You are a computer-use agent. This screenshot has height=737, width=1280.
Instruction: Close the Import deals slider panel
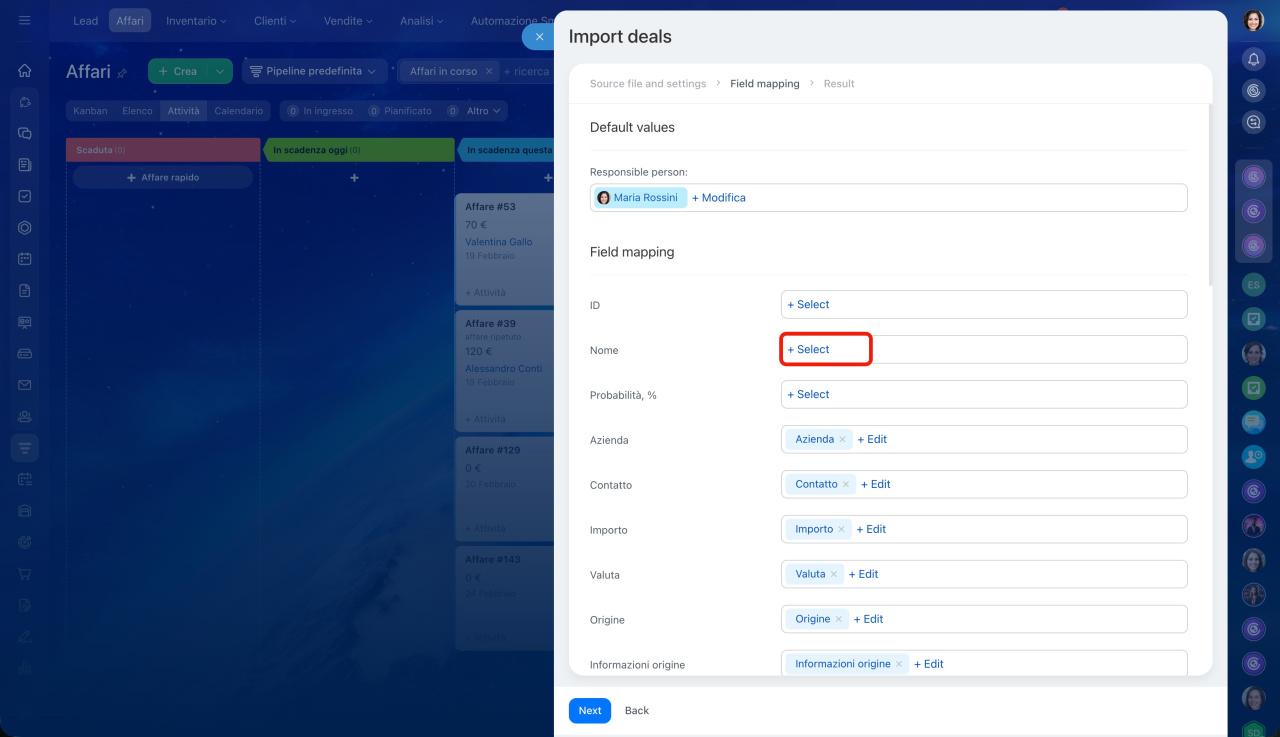click(x=539, y=37)
